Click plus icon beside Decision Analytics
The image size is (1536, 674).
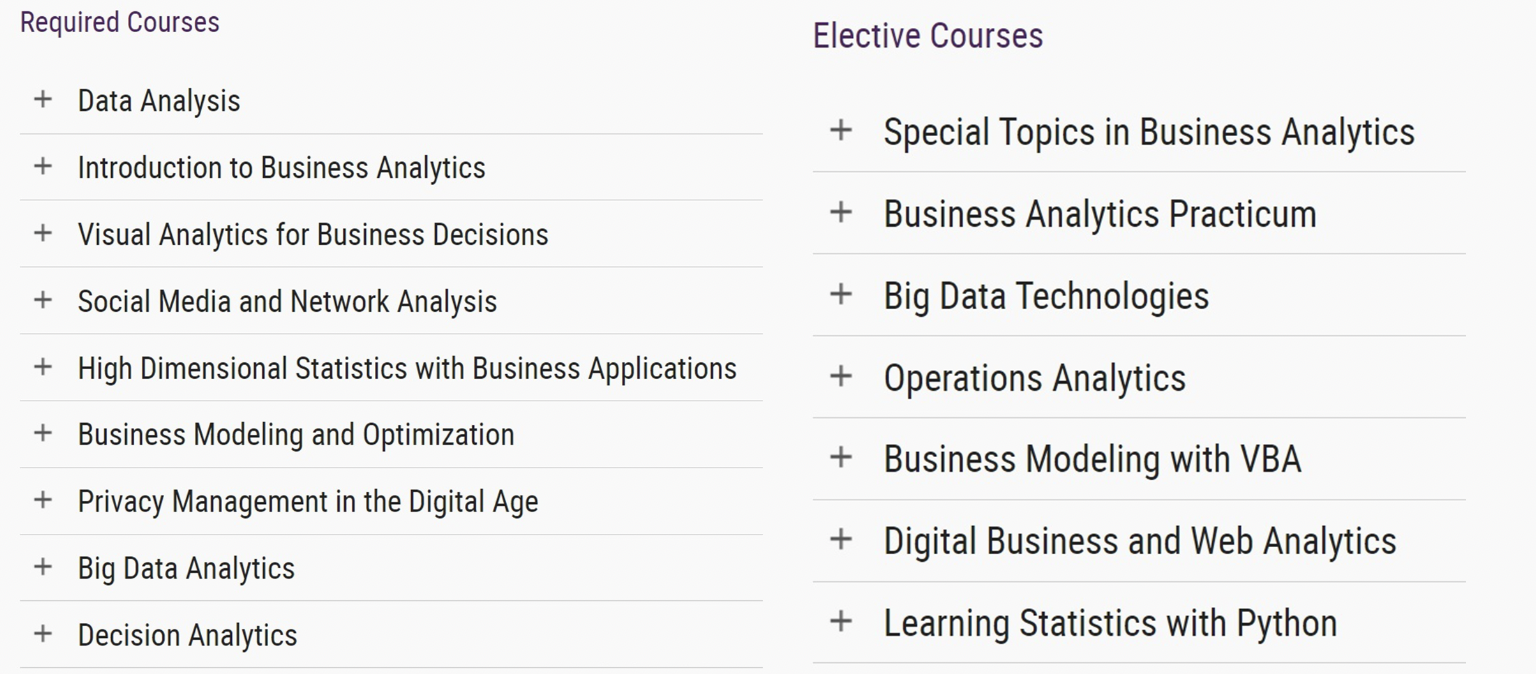[43, 634]
